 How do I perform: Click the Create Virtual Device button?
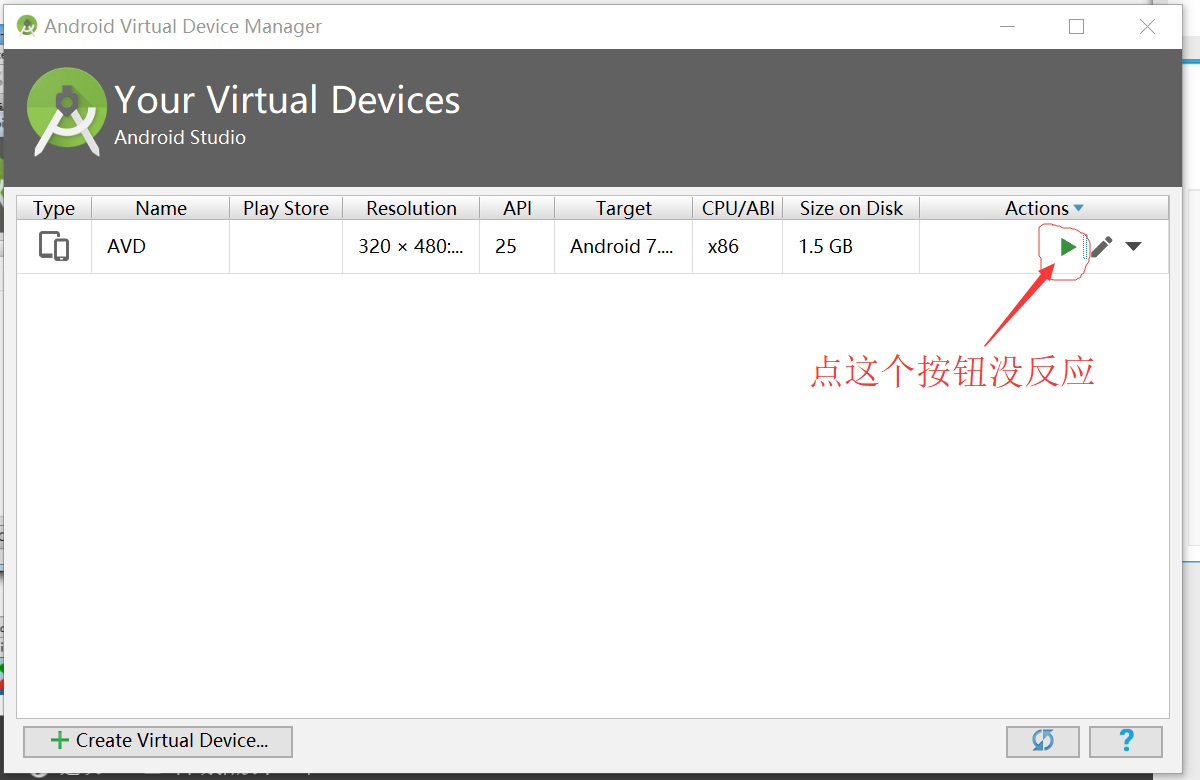pos(158,741)
